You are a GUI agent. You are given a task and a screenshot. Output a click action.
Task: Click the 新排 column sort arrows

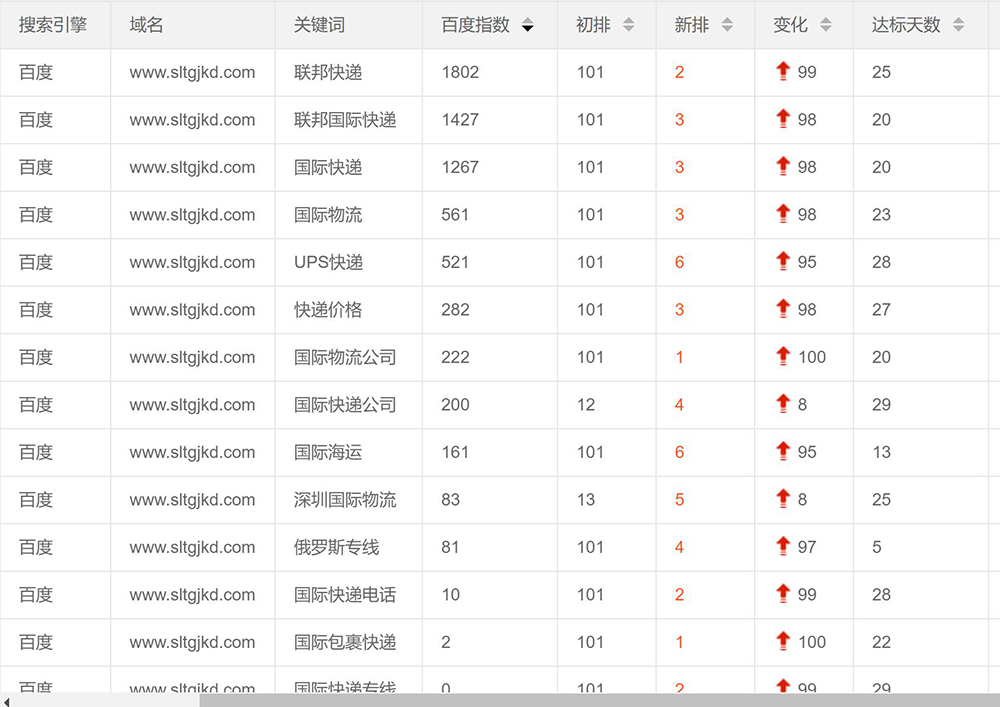click(x=727, y=26)
